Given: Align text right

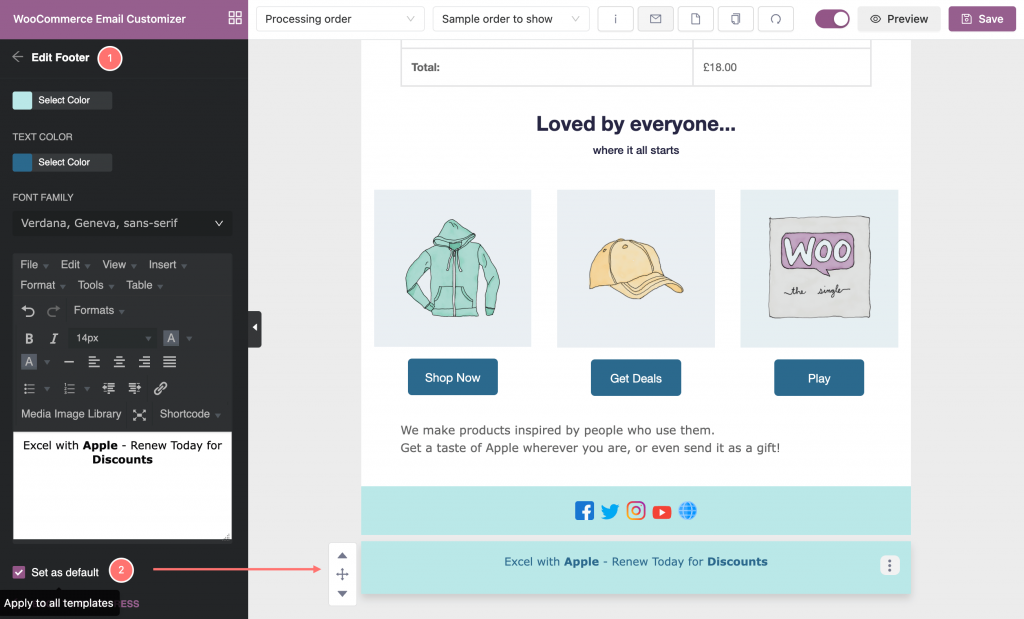Looking at the screenshot, I should pos(144,362).
